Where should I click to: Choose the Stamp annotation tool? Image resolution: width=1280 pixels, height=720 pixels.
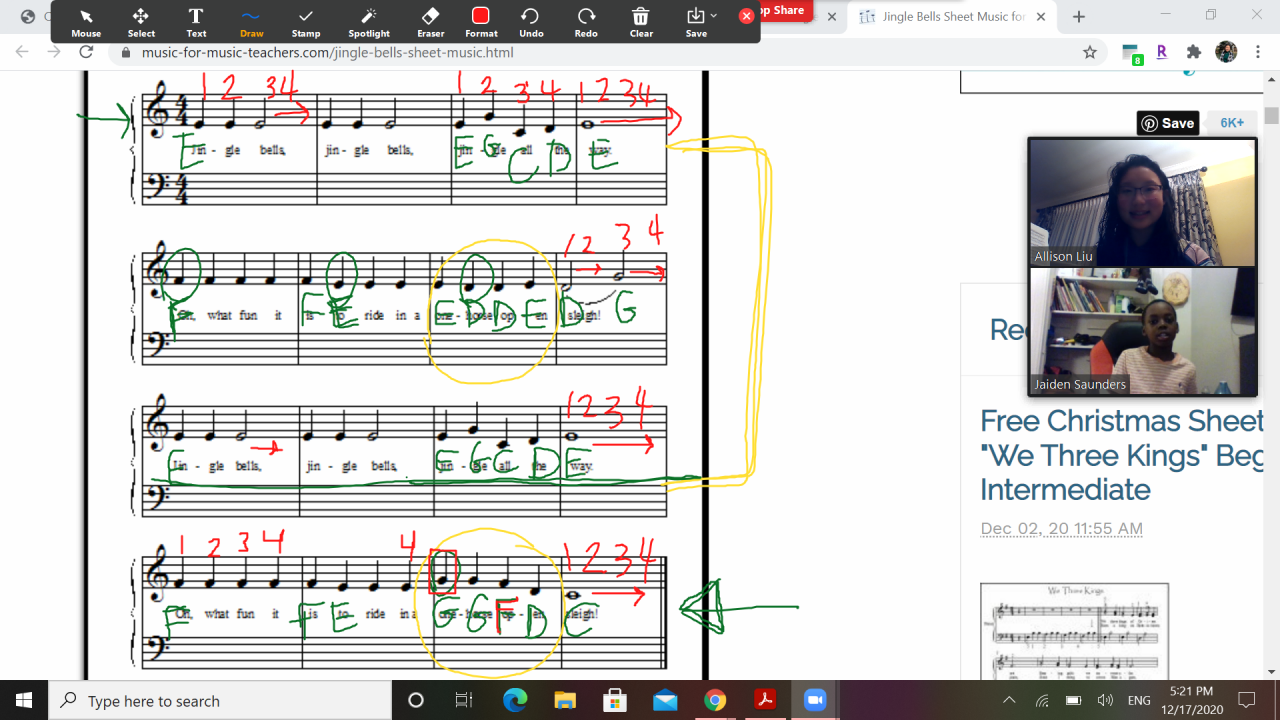point(306,22)
